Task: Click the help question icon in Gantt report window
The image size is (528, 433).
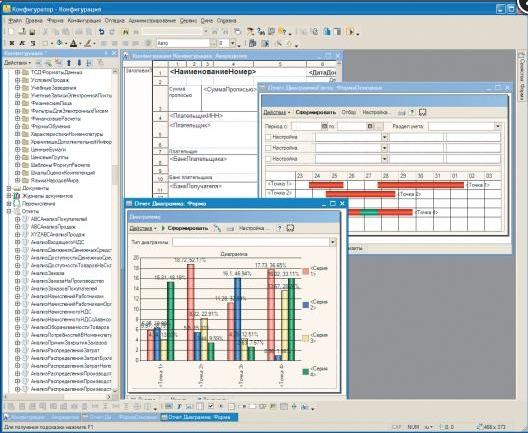Action: tap(412, 112)
